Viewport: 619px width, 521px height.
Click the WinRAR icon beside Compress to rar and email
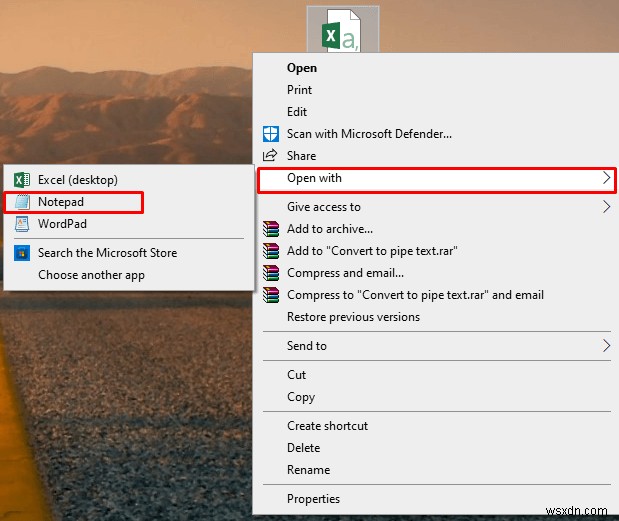coord(271,295)
